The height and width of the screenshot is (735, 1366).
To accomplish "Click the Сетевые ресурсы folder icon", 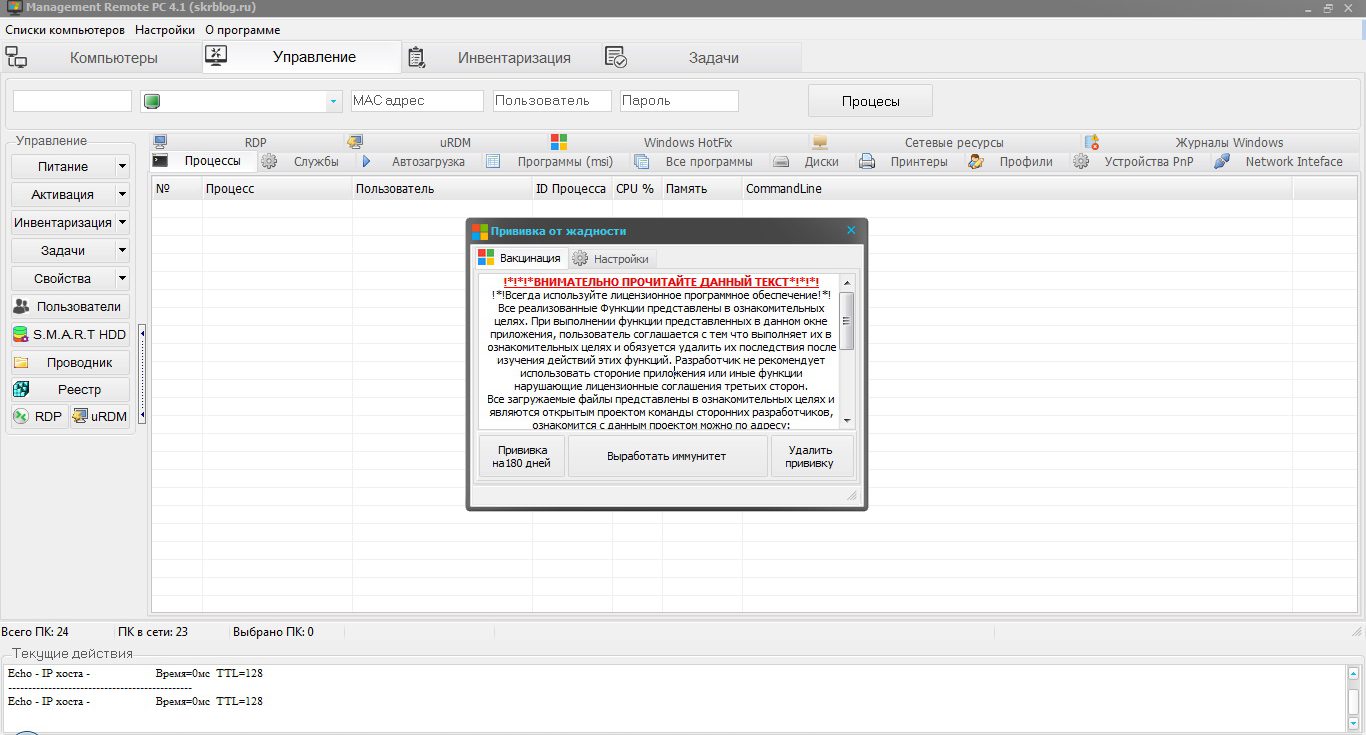I will [820, 142].
